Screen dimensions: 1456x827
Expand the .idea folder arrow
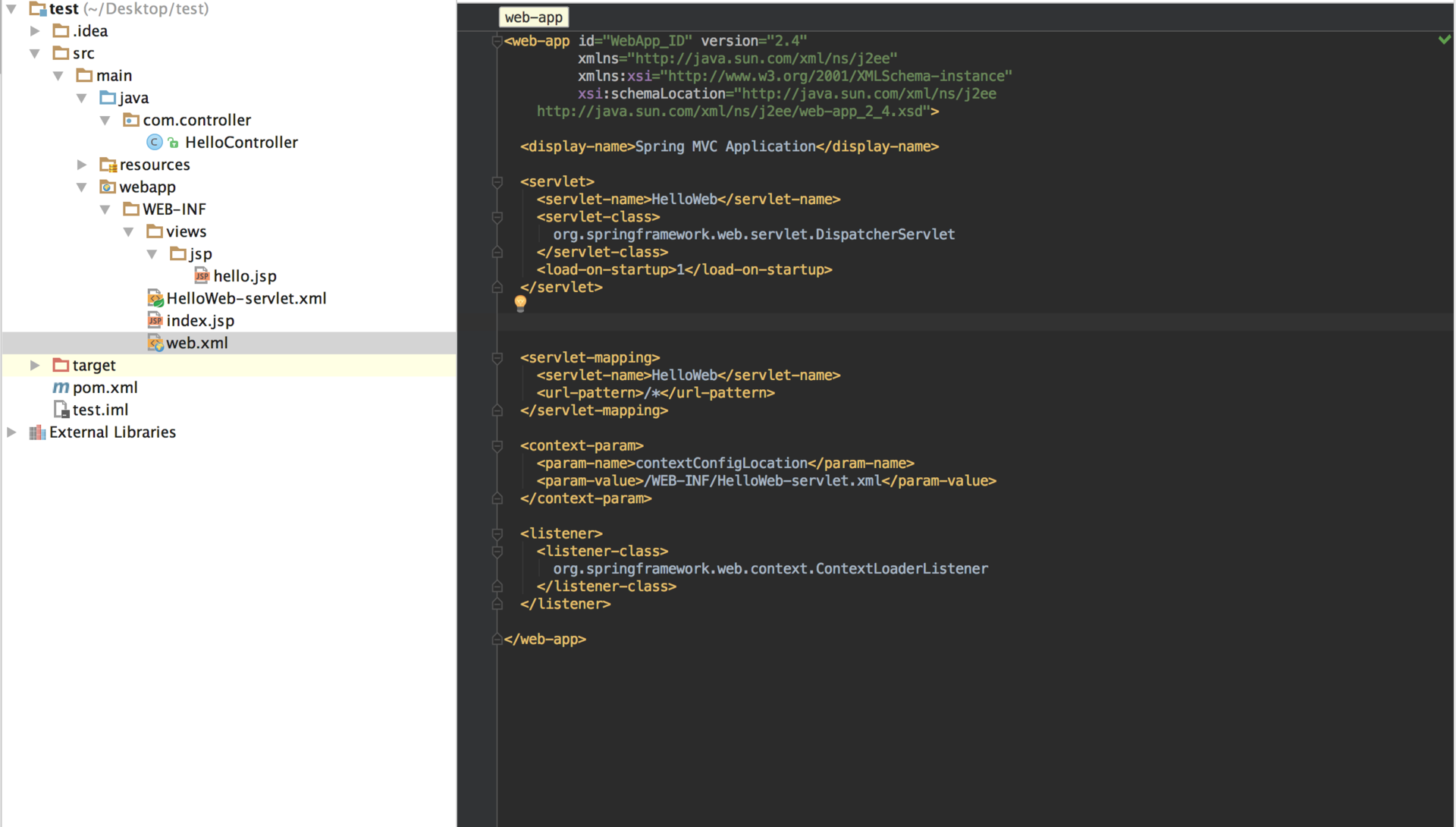click(x=35, y=31)
